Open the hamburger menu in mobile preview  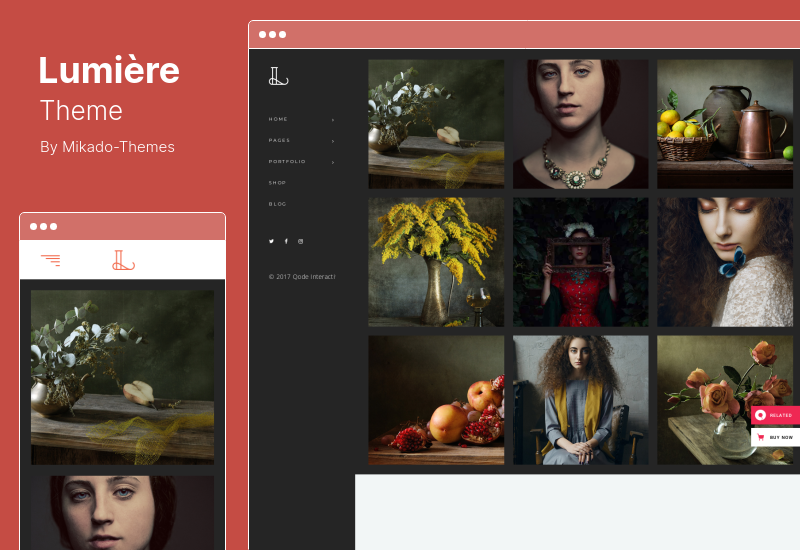(51, 260)
